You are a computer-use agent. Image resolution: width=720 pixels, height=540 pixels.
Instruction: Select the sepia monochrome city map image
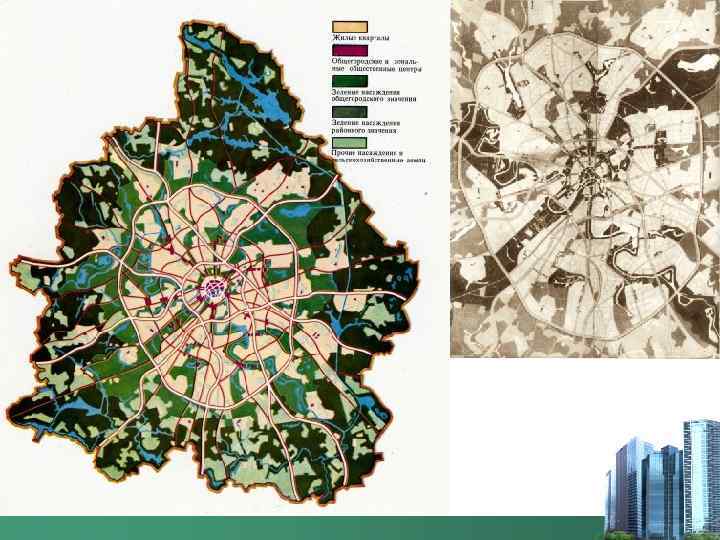point(585,178)
